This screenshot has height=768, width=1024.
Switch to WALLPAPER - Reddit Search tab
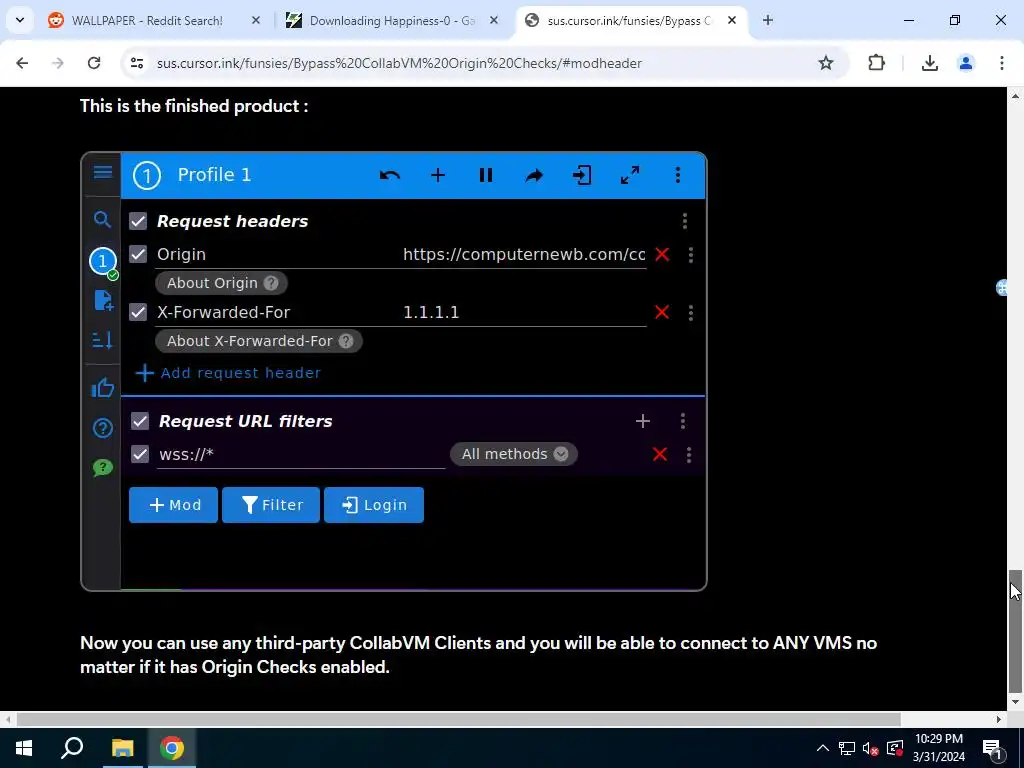pos(155,21)
